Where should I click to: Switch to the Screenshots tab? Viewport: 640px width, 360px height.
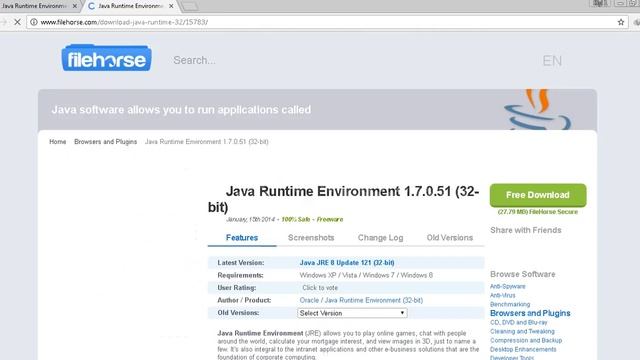pos(311,238)
